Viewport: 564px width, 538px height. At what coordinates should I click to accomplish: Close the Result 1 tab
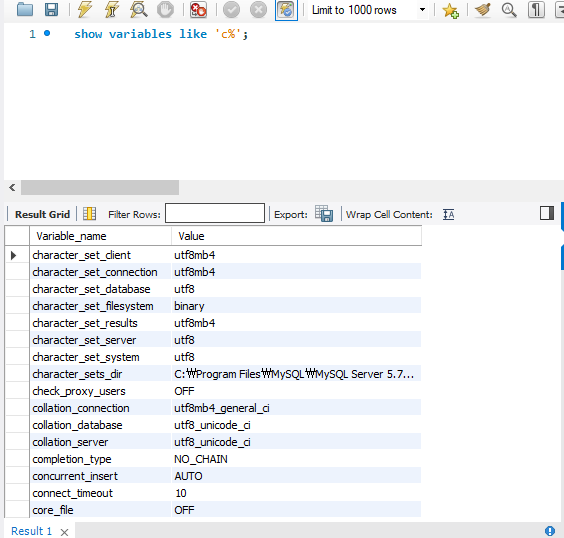[x=64, y=532]
